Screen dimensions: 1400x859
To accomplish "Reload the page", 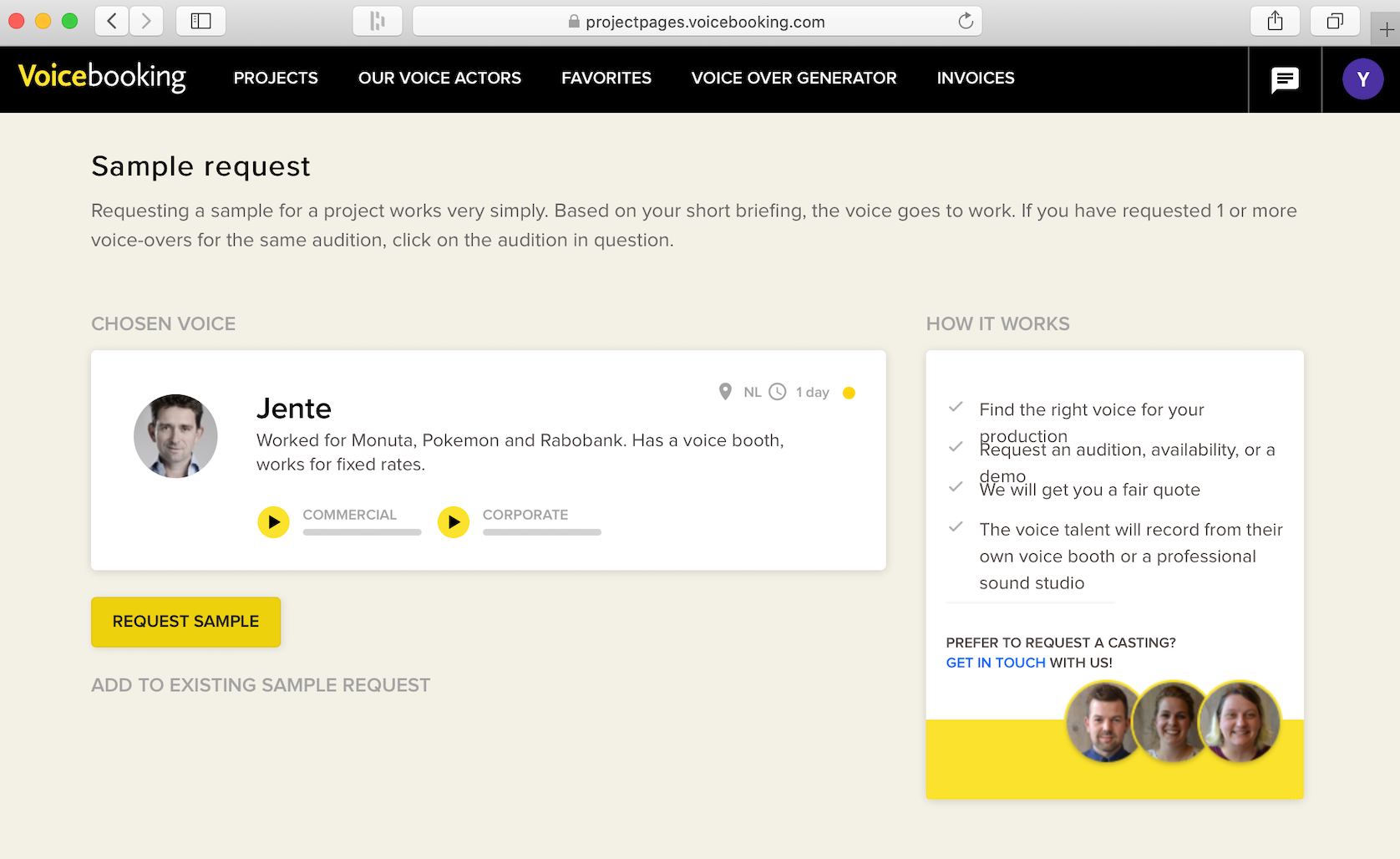I will tap(966, 22).
